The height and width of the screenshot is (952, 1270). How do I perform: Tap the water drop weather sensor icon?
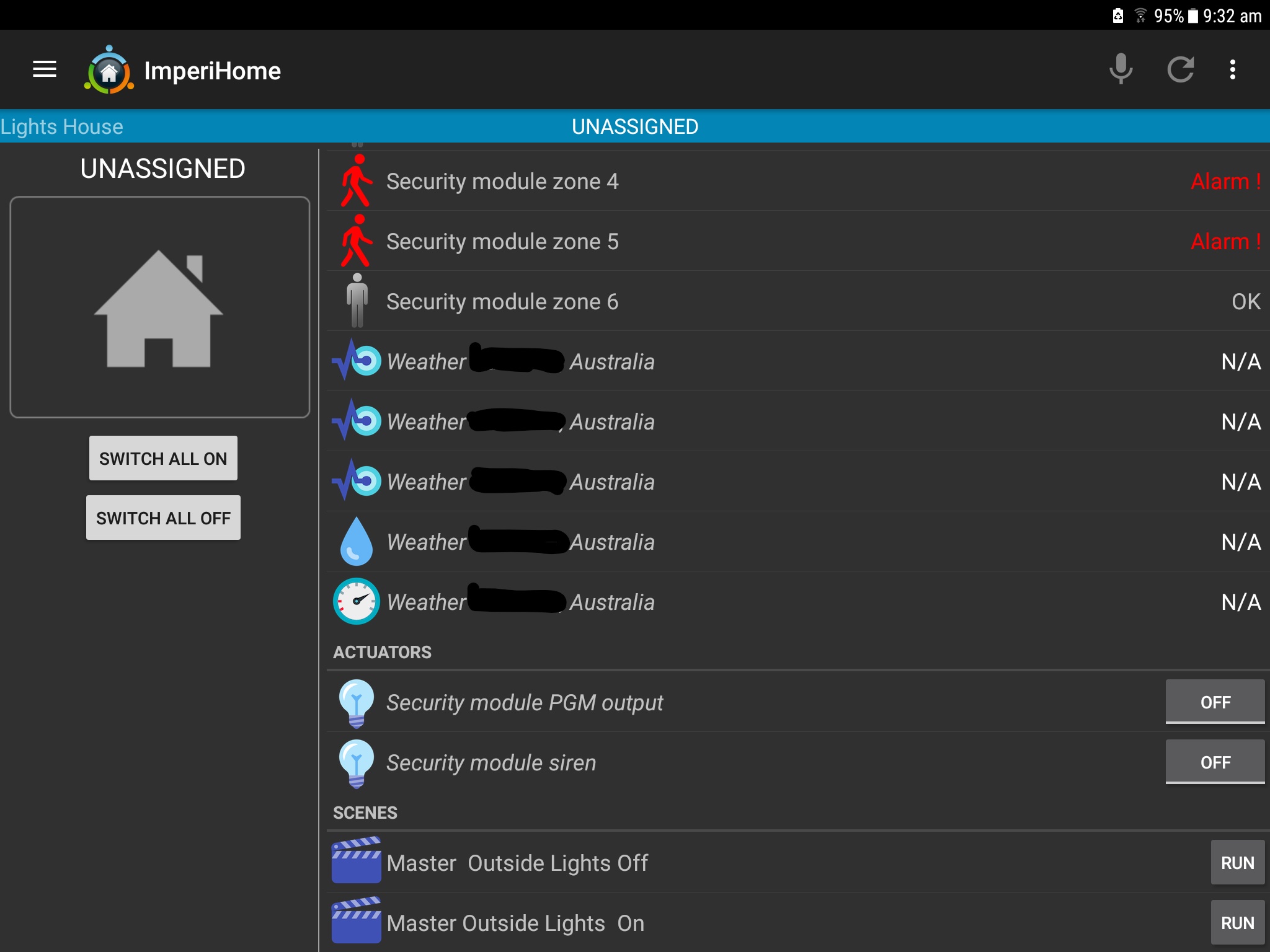[357, 542]
